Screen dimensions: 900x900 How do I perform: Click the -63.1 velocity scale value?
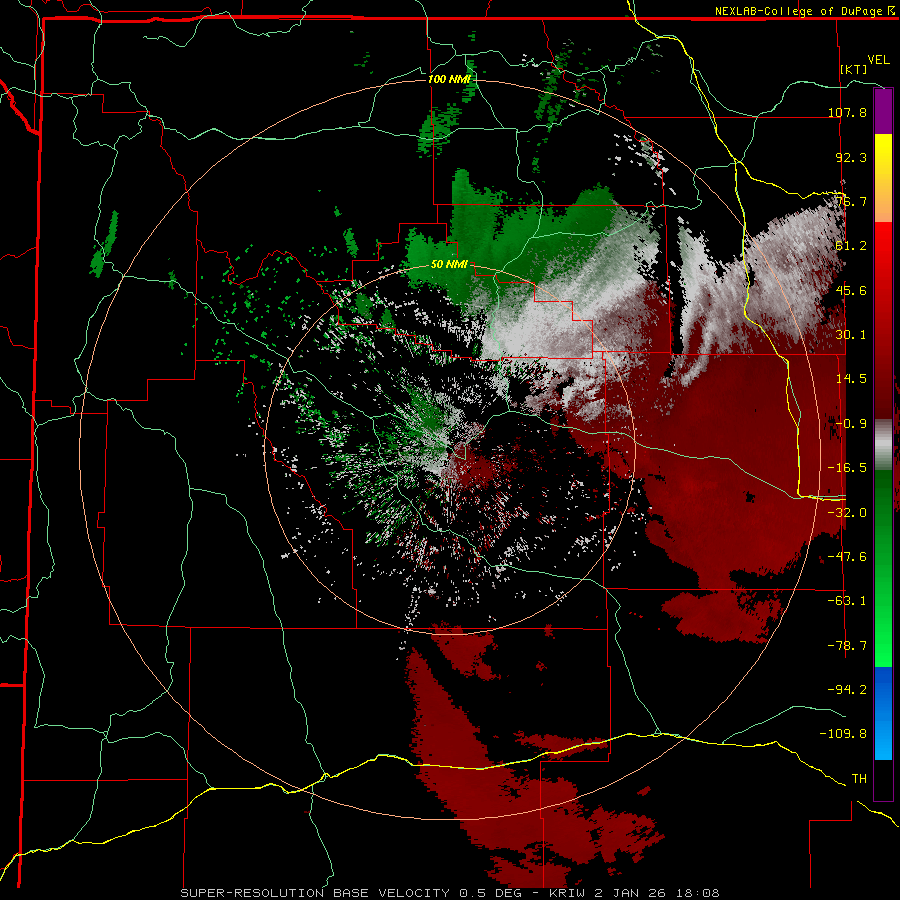[x=847, y=600]
